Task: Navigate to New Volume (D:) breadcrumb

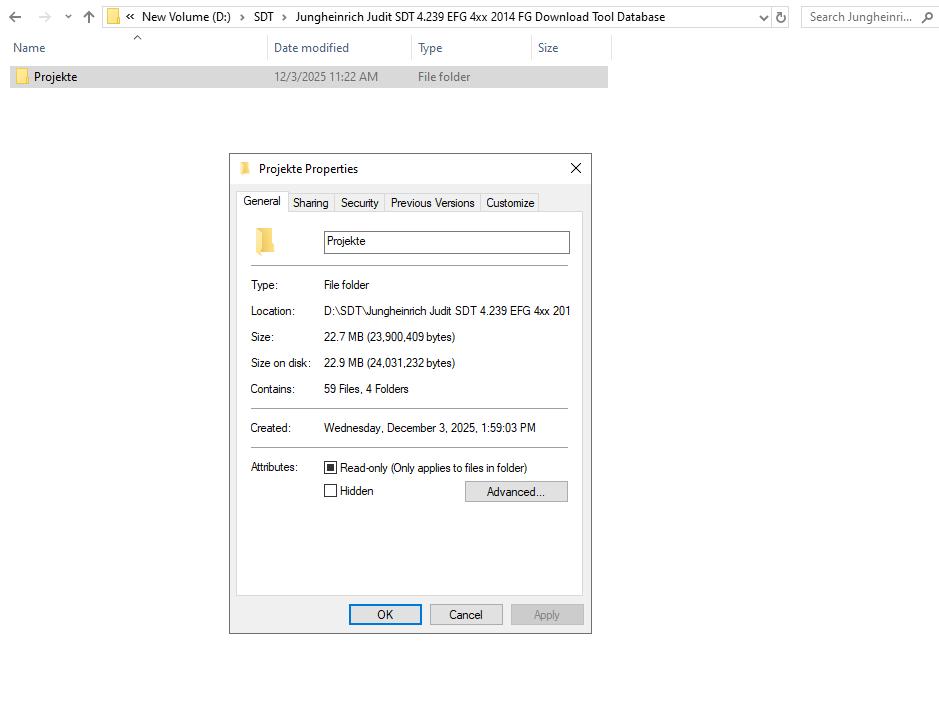Action: [x=186, y=17]
